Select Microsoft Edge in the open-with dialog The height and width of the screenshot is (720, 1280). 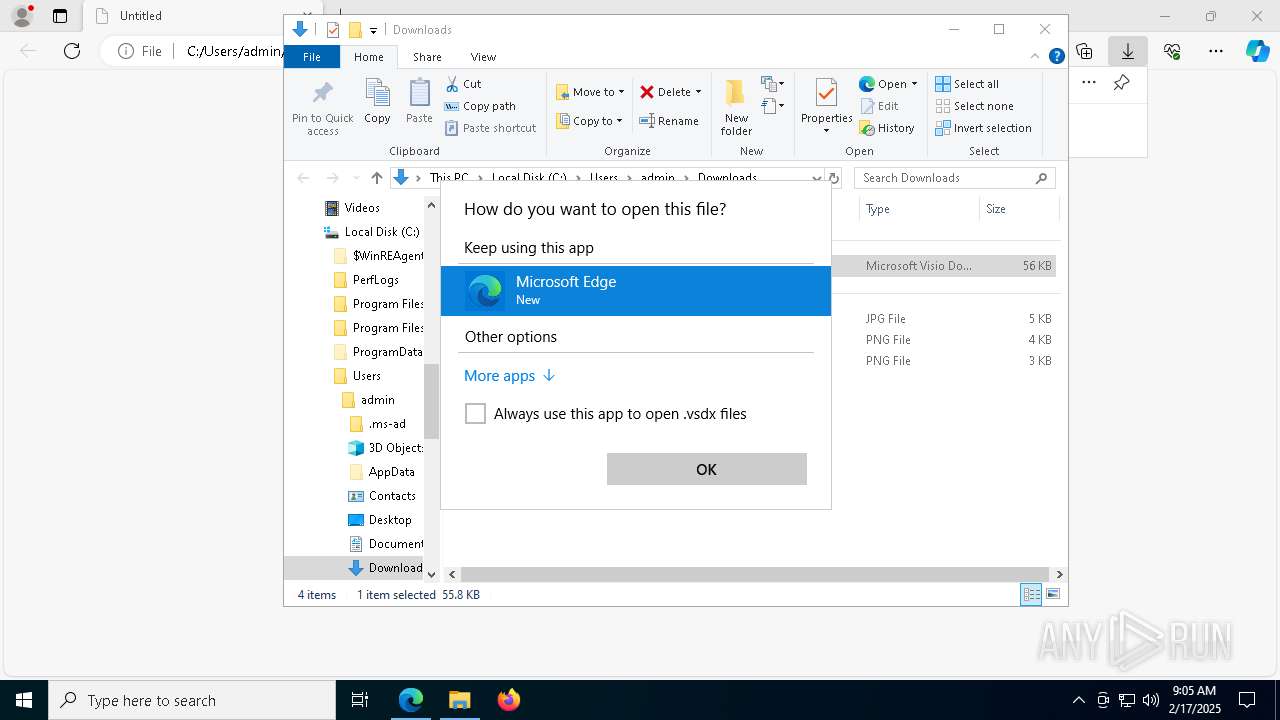point(636,291)
